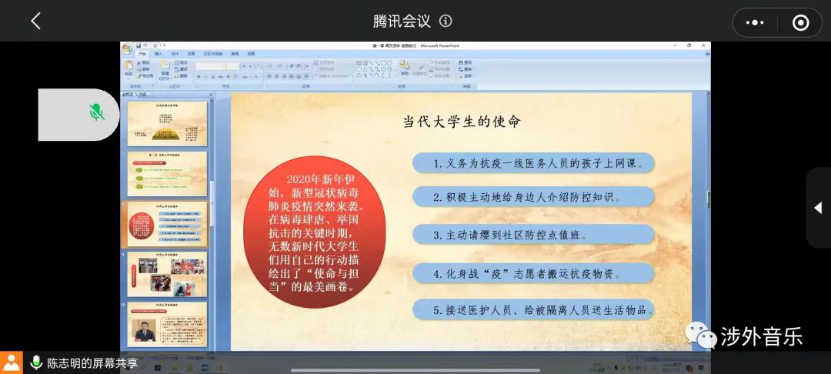The height and width of the screenshot is (374, 831).
Task: Click the Paste icon in the ribbon
Action: (x=129, y=68)
